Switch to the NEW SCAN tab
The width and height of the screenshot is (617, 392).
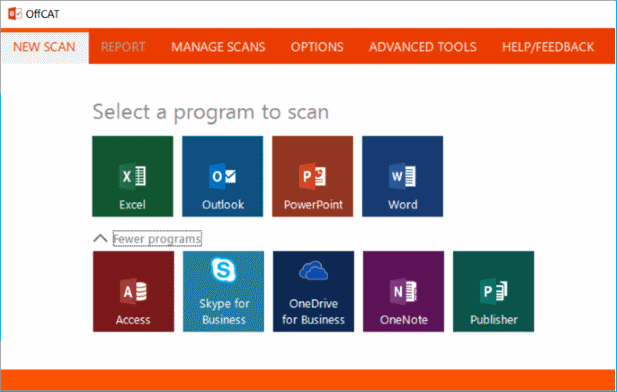(44, 47)
